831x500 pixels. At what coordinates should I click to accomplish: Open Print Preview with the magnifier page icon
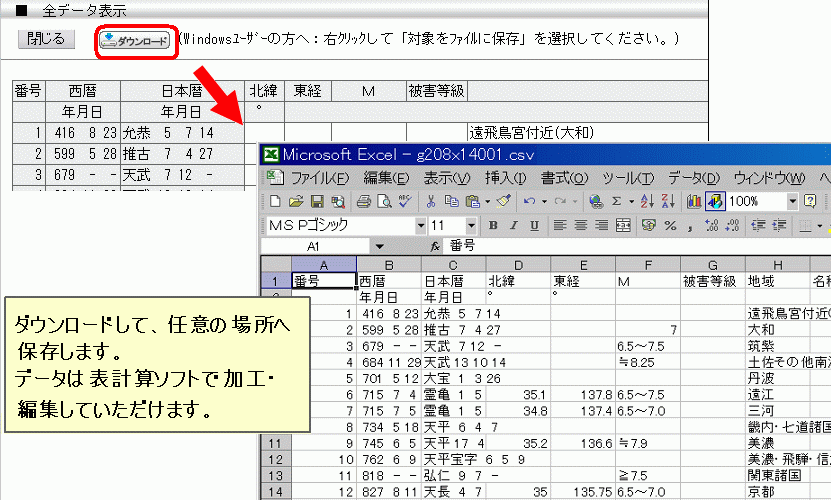click(x=384, y=201)
